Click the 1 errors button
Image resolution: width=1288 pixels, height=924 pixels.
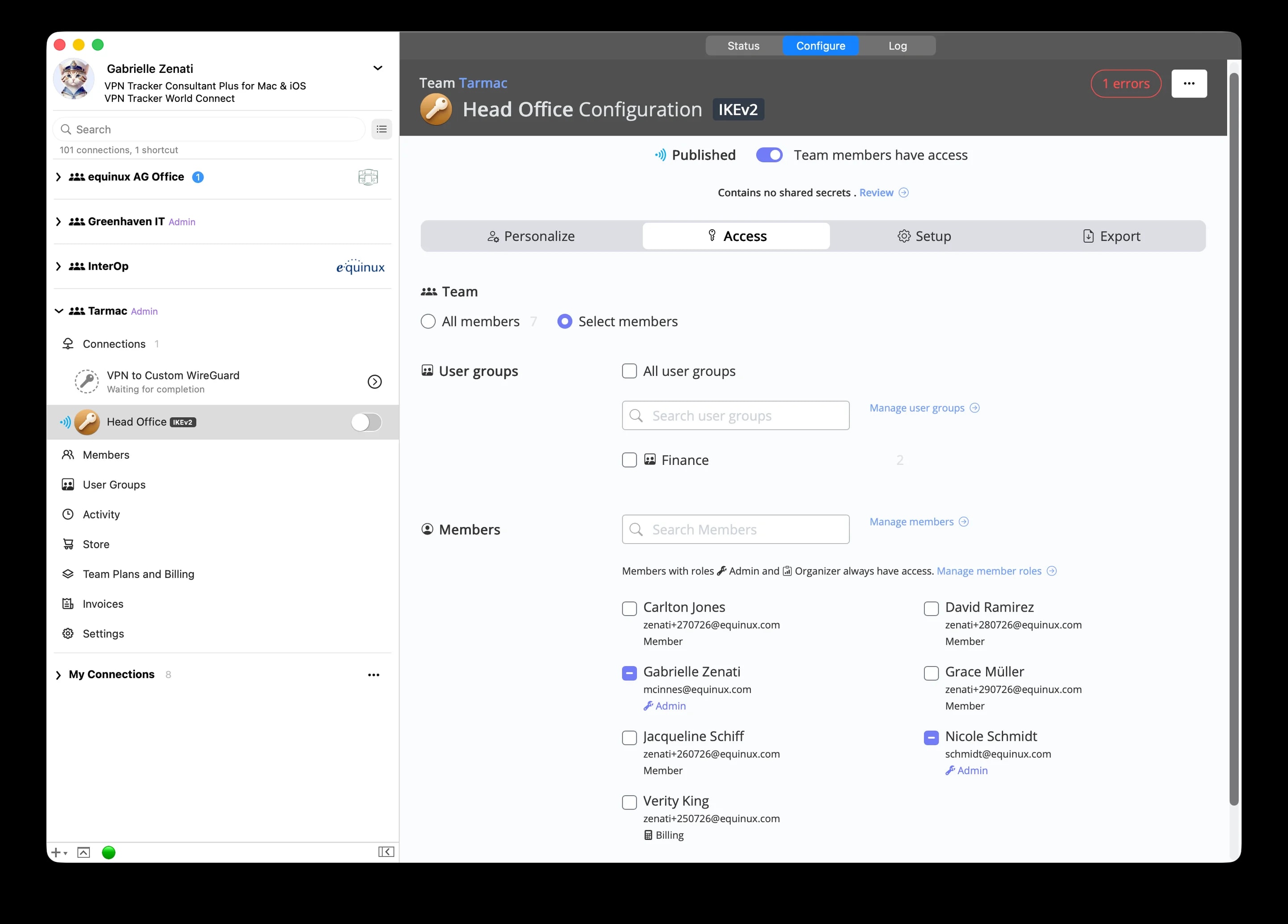pyautogui.click(x=1126, y=84)
